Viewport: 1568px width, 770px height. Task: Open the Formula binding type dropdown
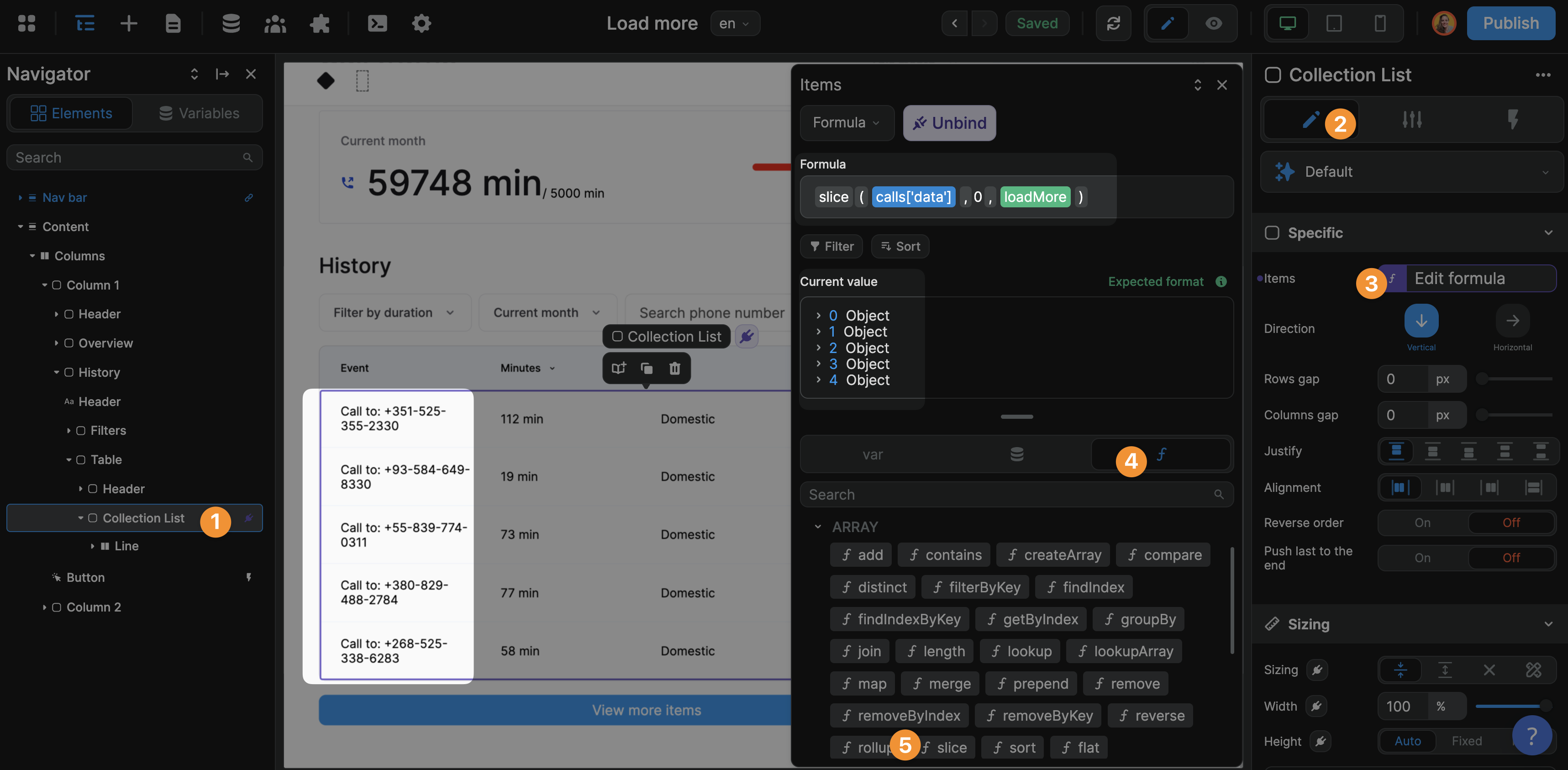coord(846,123)
